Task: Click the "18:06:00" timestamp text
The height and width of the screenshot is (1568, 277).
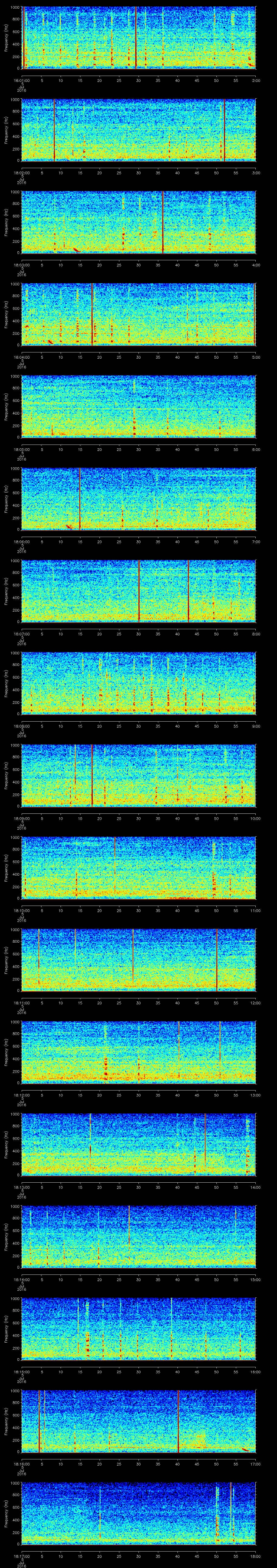Action: pos(22,542)
